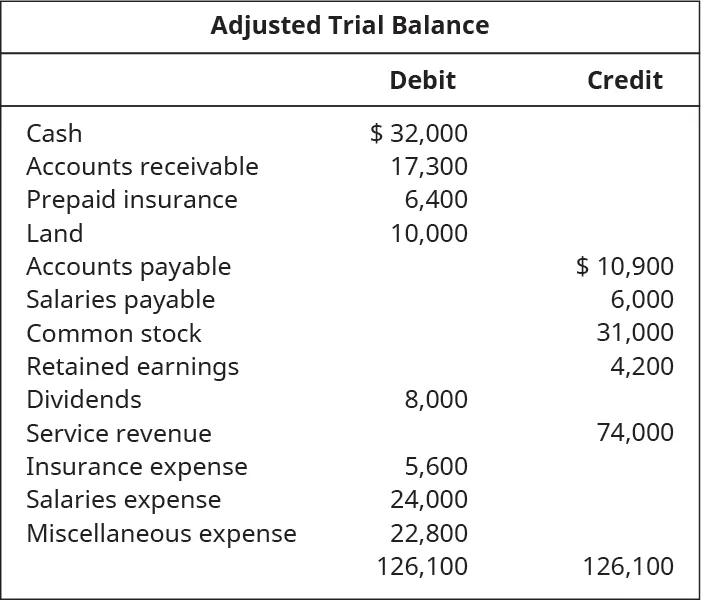Select the Prepaid insurance label

(x=132, y=199)
